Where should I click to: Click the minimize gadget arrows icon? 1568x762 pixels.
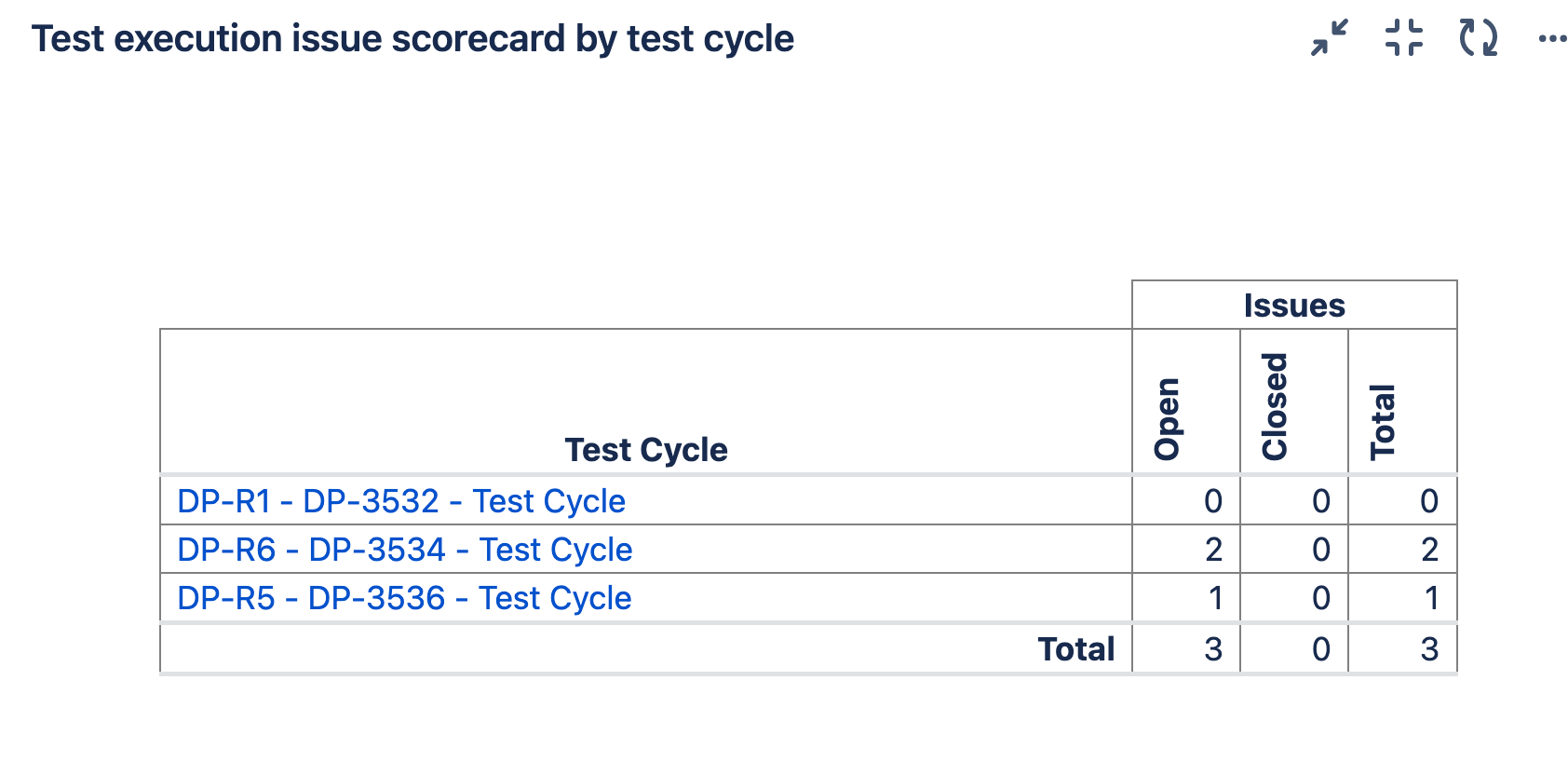(x=1329, y=38)
